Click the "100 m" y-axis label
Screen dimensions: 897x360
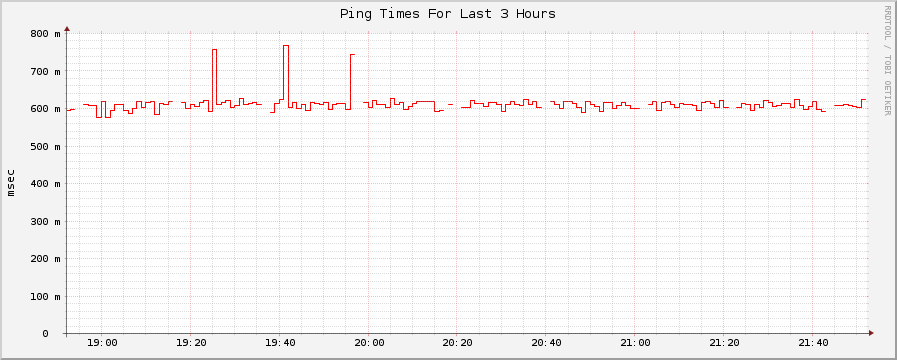(x=45, y=296)
